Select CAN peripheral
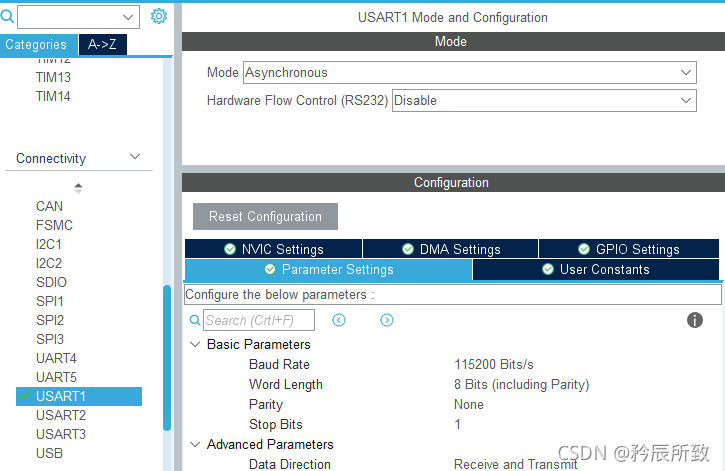This screenshot has height=471, width=725. pyautogui.click(x=49, y=206)
